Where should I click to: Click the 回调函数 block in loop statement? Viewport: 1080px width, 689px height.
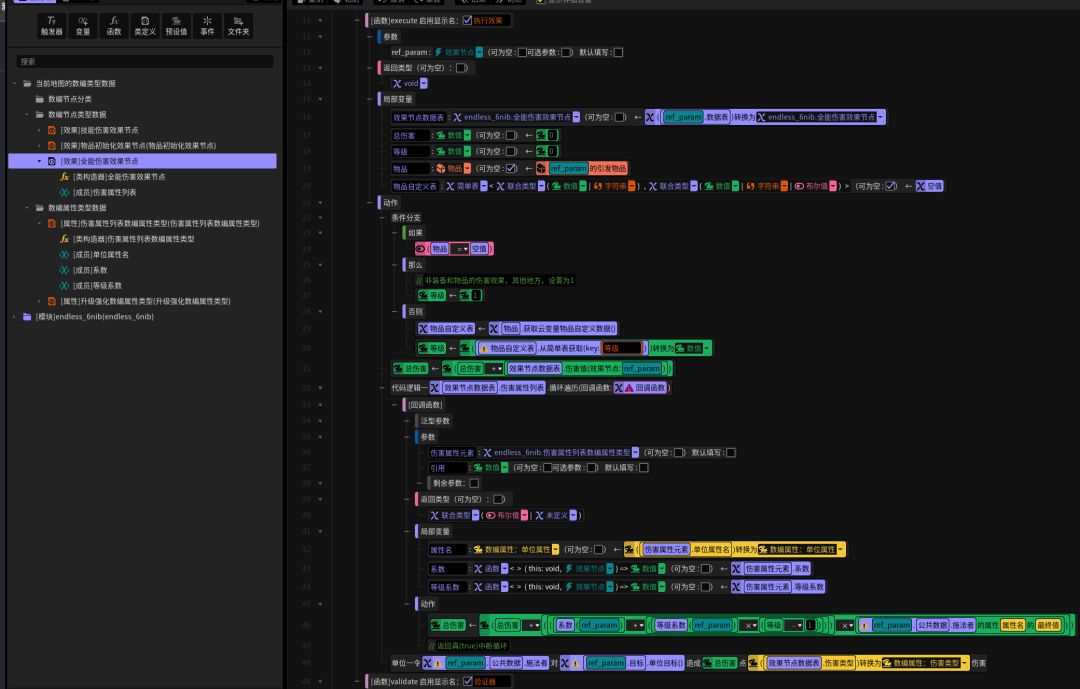pos(644,387)
